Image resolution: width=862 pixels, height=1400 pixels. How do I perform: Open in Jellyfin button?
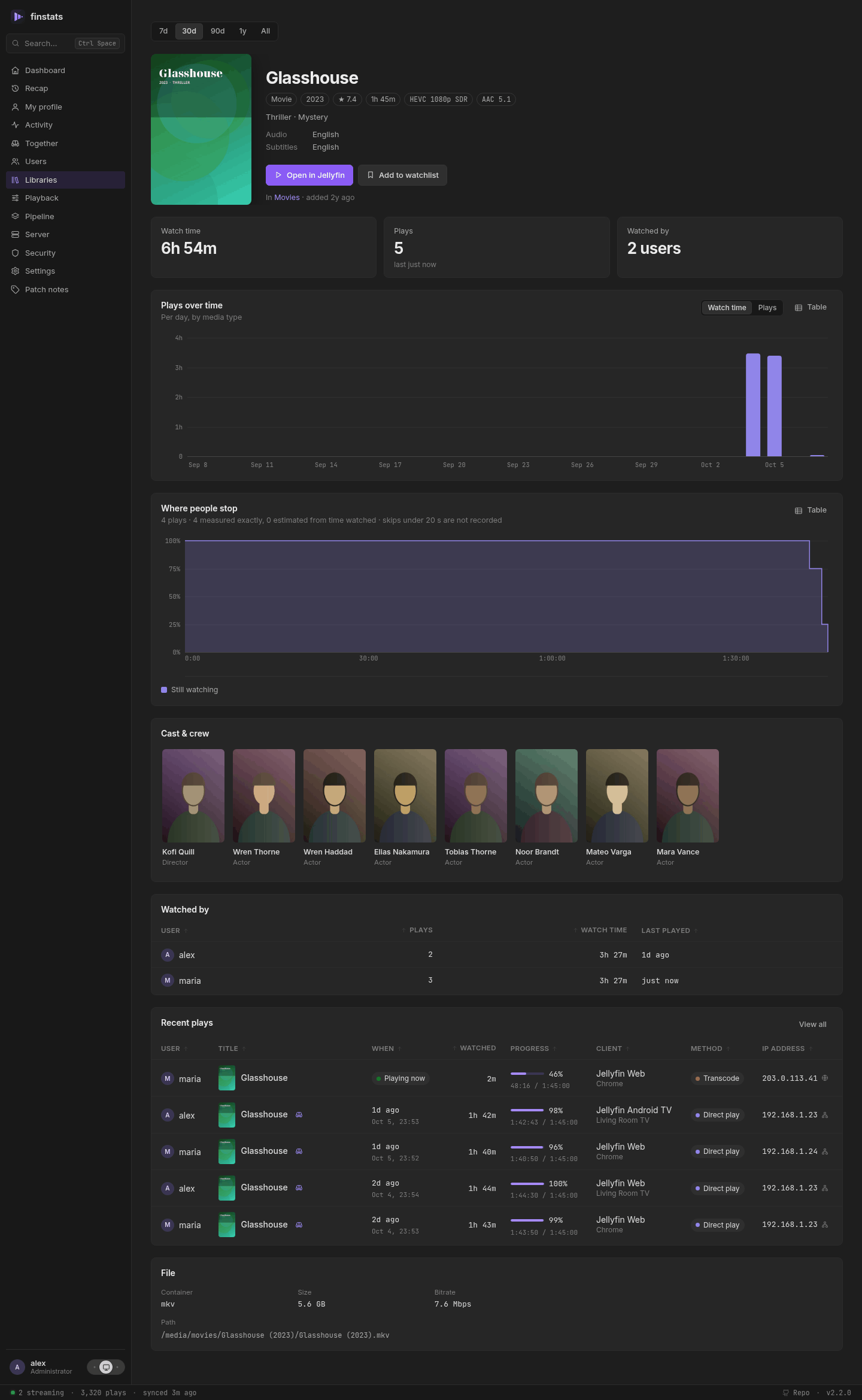click(309, 175)
